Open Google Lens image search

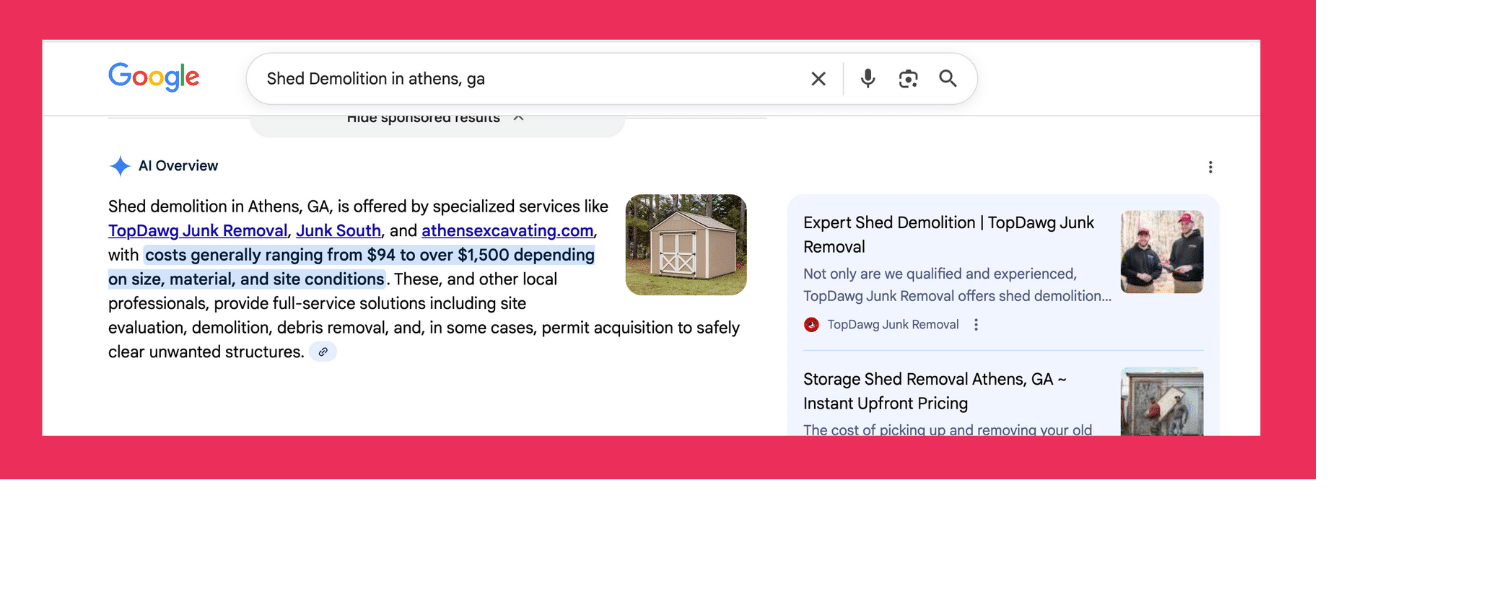908,79
